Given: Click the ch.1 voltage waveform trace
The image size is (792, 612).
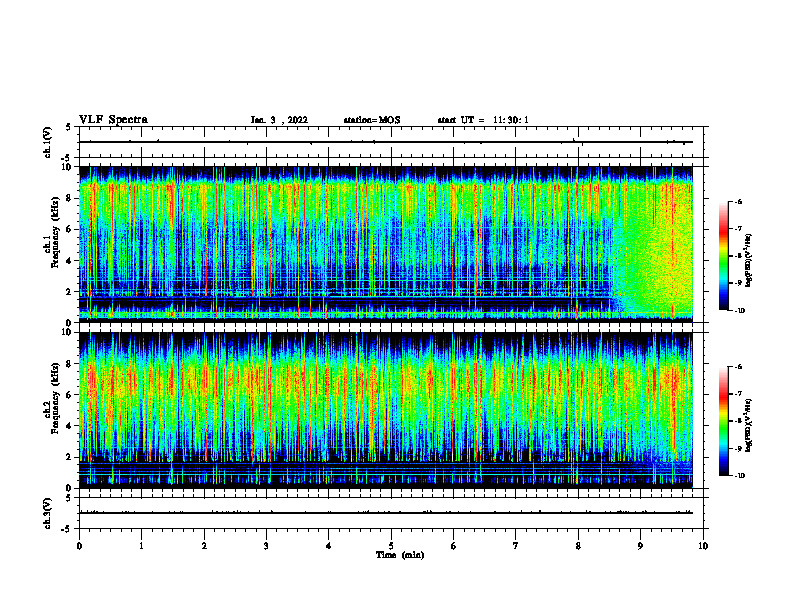Looking at the screenshot, I should point(386,142).
